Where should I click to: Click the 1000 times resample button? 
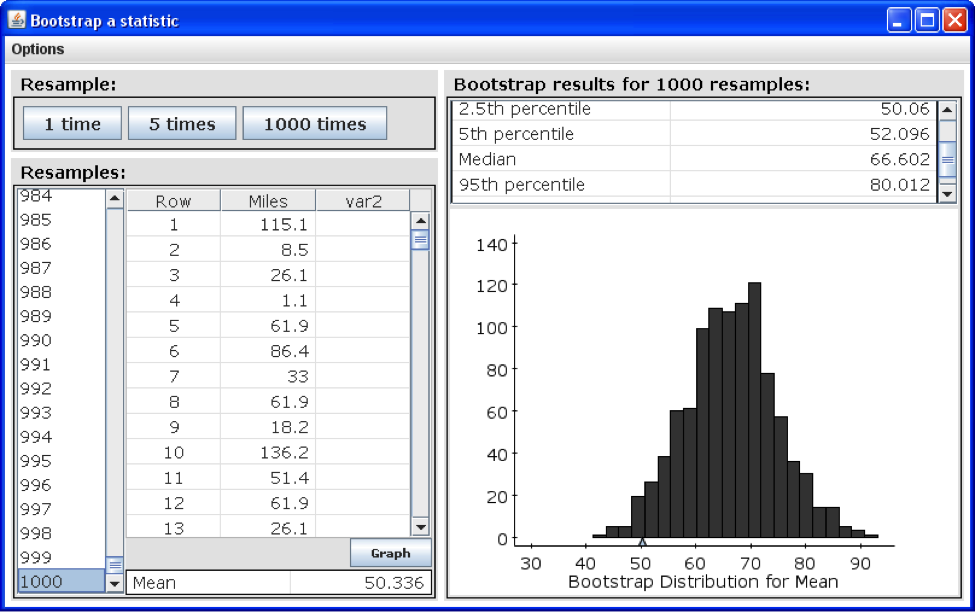point(314,122)
